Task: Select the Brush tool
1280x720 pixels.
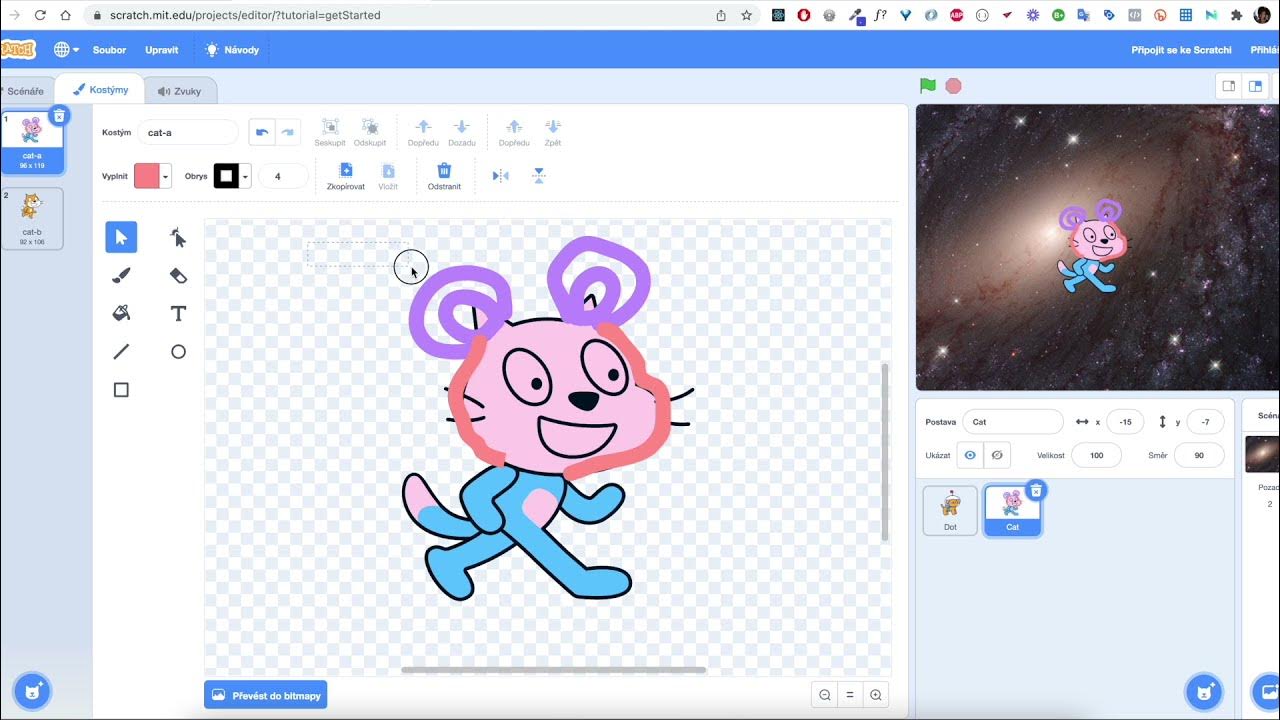Action: point(121,275)
